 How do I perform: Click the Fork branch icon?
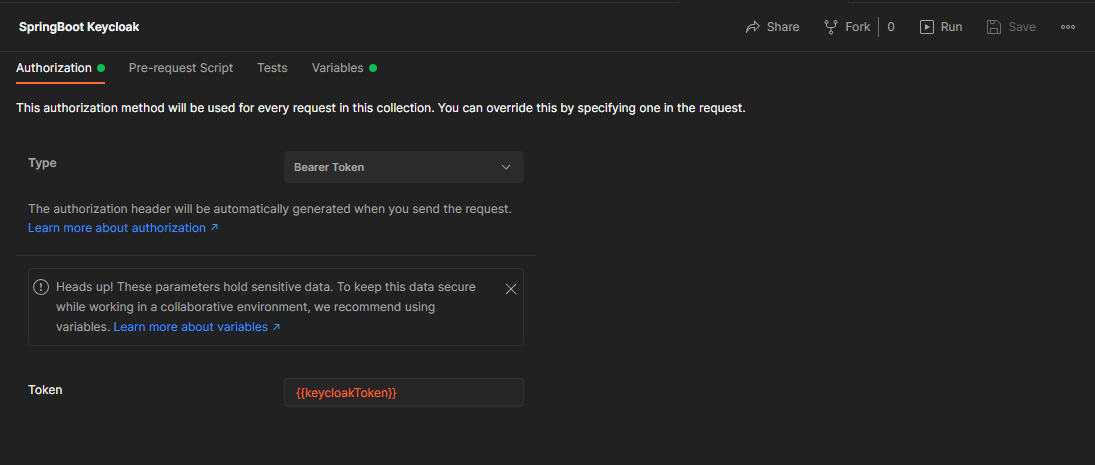click(x=831, y=27)
